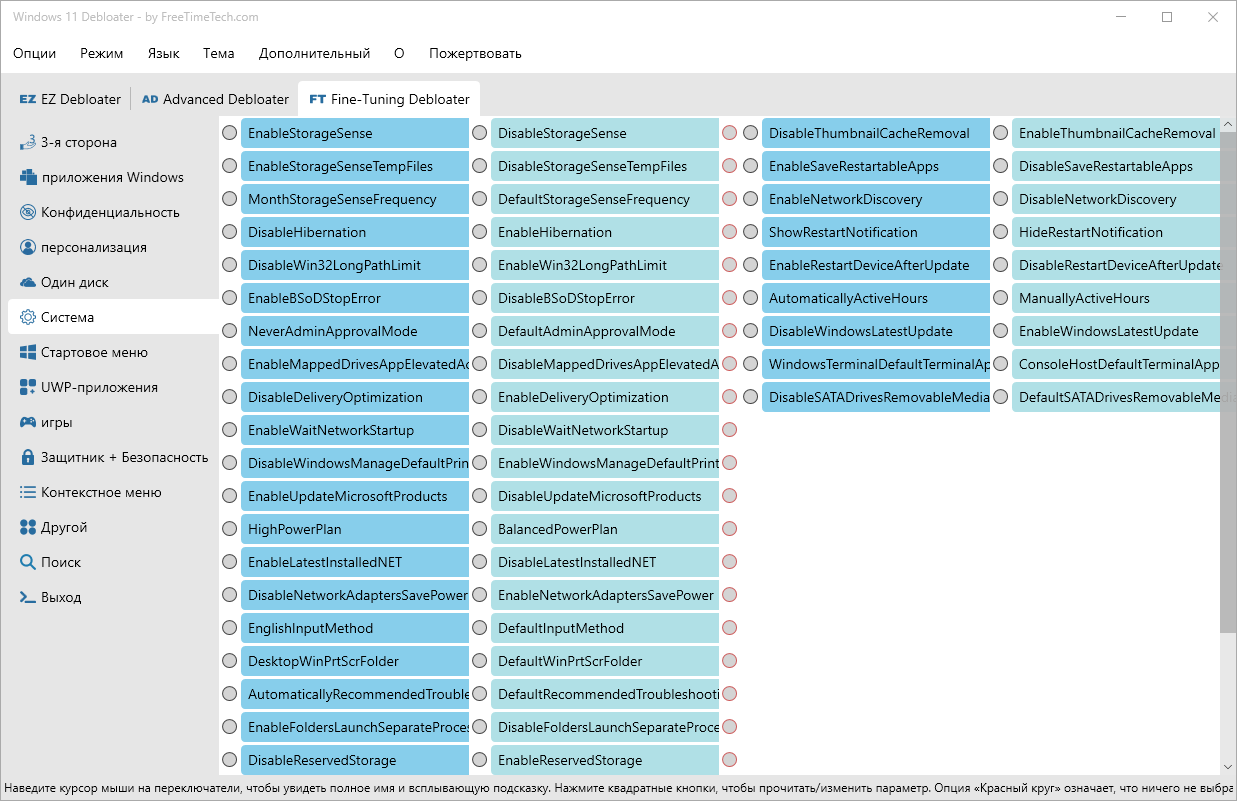This screenshot has width=1237, height=801.
Task: Open the Тема menu
Action: pyautogui.click(x=218, y=53)
